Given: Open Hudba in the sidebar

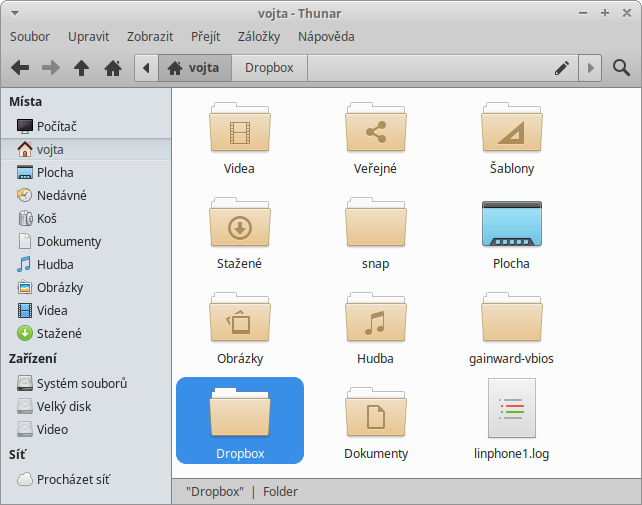Looking at the screenshot, I should point(86,265).
